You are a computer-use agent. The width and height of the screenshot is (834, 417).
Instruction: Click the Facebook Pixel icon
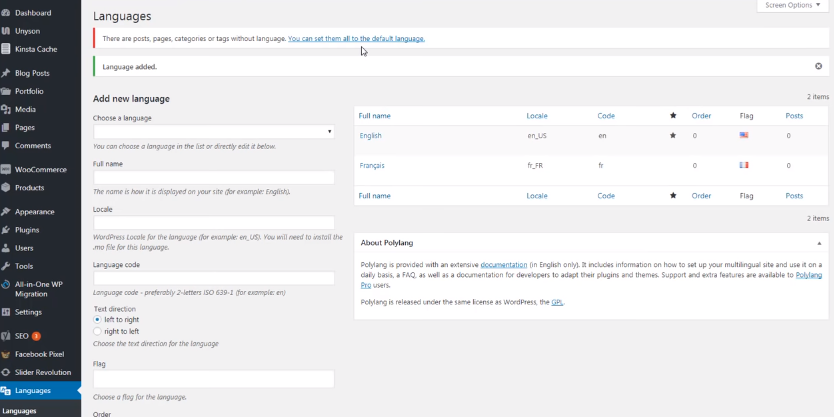click(5, 354)
